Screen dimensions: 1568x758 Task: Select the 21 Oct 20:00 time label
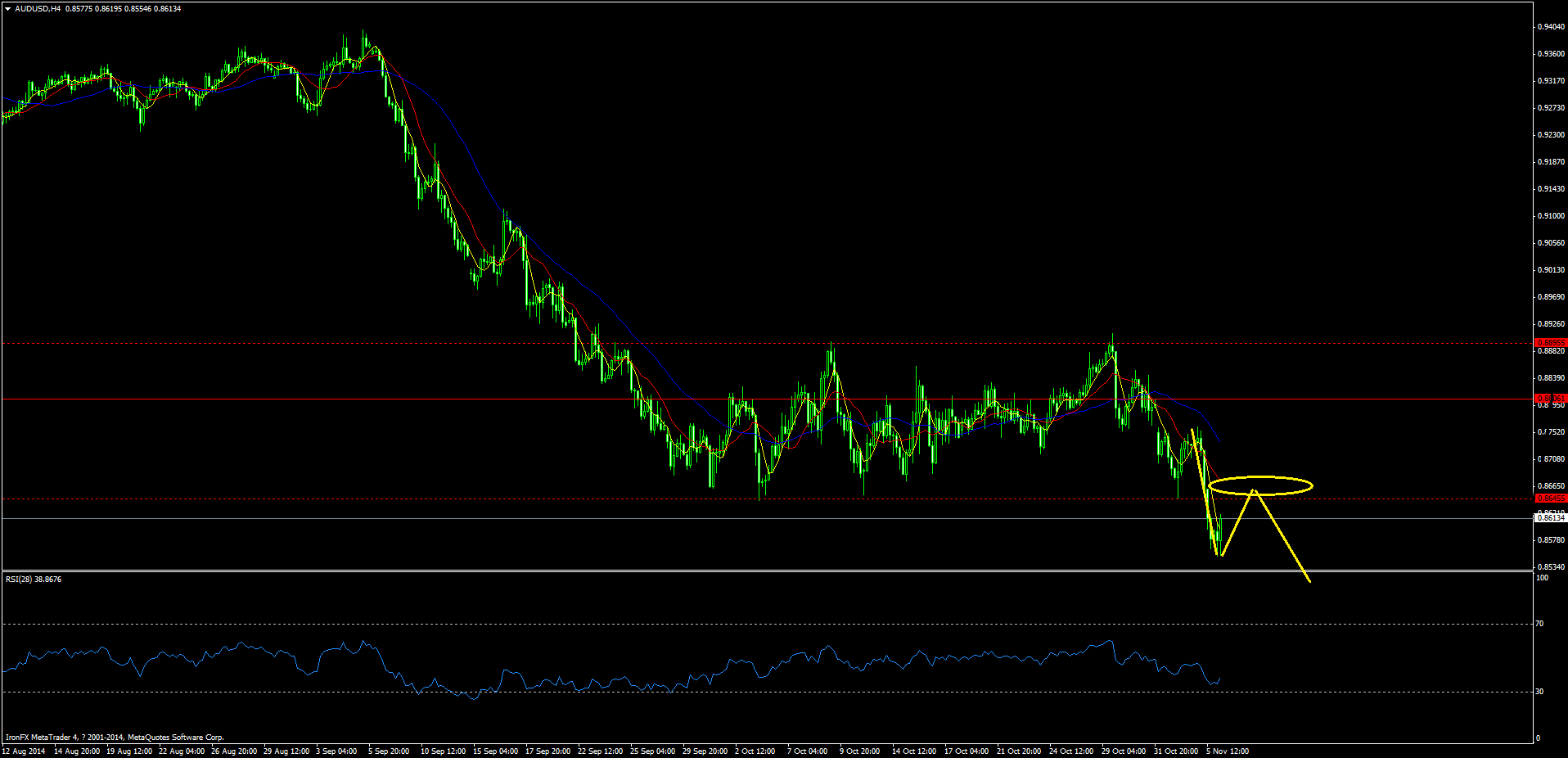coord(1020,751)
